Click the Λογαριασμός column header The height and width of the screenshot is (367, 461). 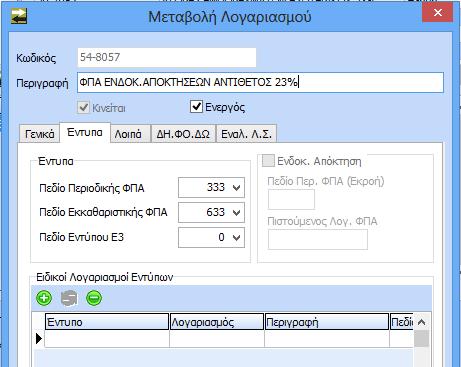pyautogui.click(x=217, y=322)
